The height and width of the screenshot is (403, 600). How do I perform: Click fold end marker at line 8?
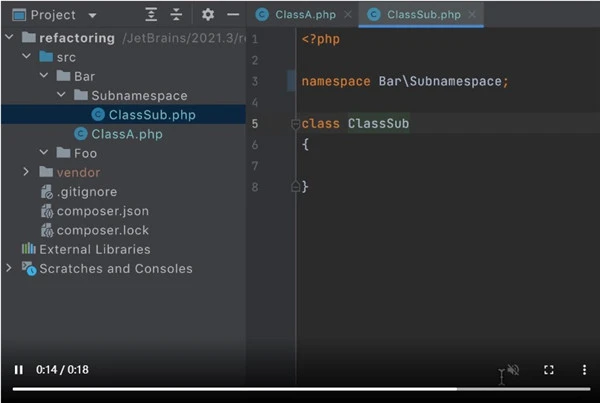click(295, 186)
